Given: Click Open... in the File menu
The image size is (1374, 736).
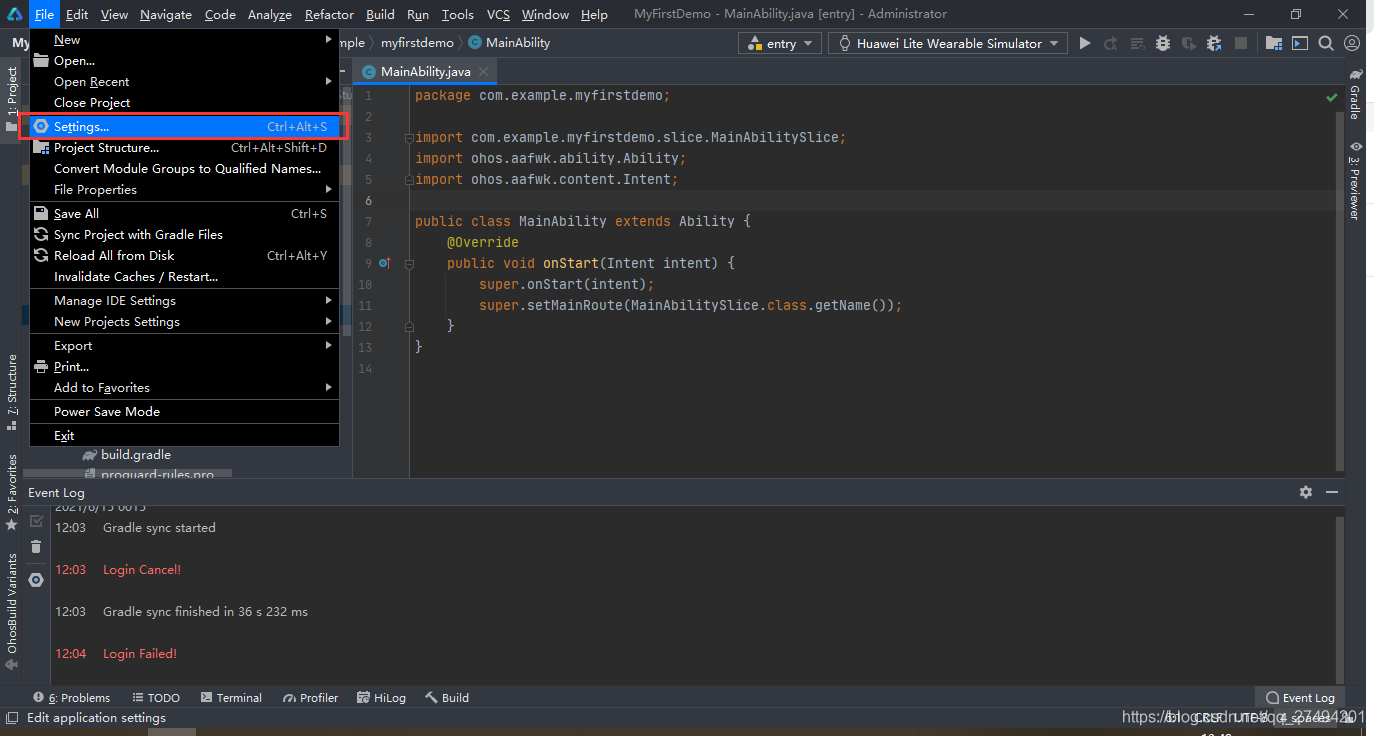Looking at the screenshot, I should pyautogui.click(x=184, y=61).
